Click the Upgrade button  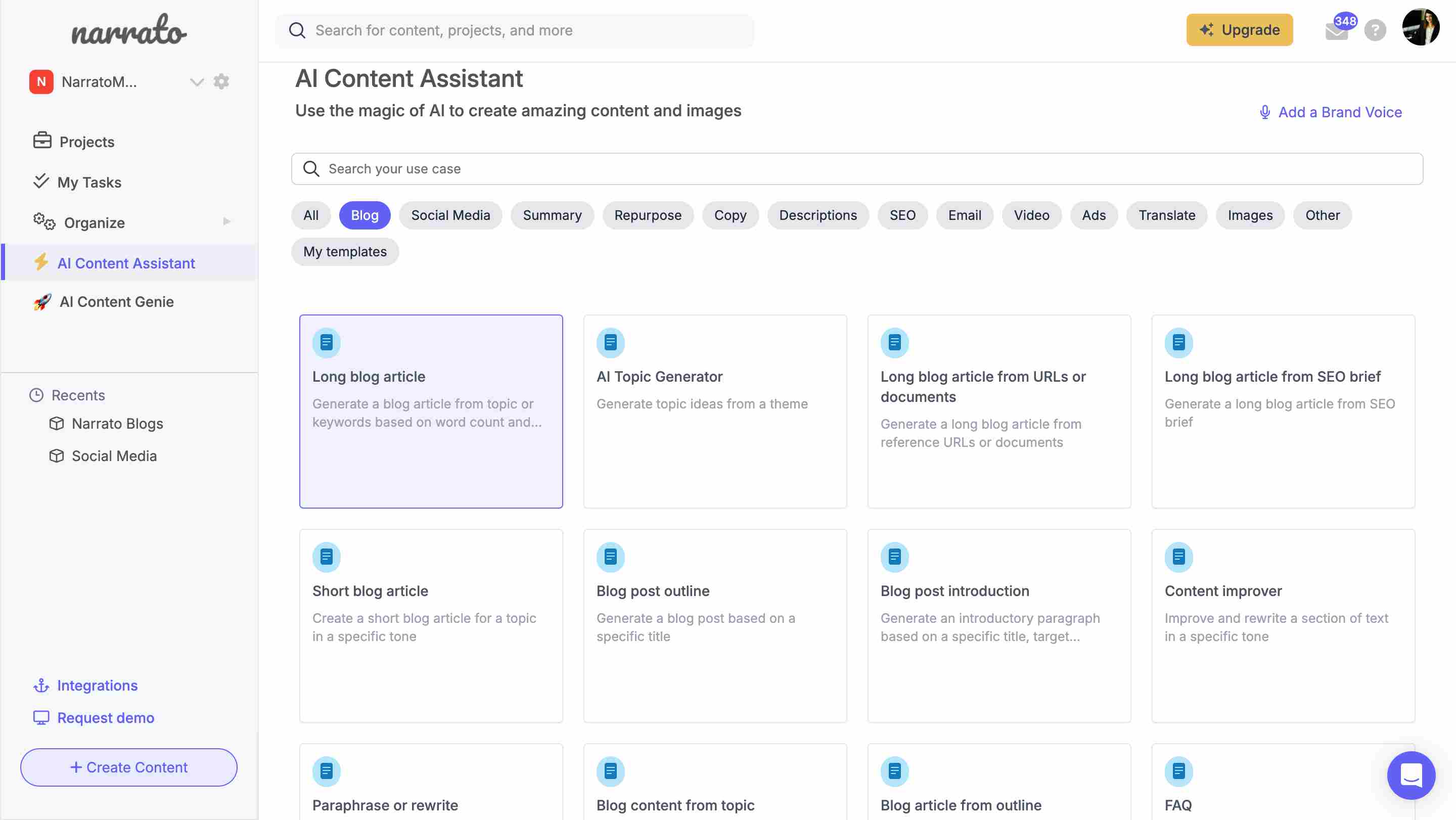click(1239, 30)
